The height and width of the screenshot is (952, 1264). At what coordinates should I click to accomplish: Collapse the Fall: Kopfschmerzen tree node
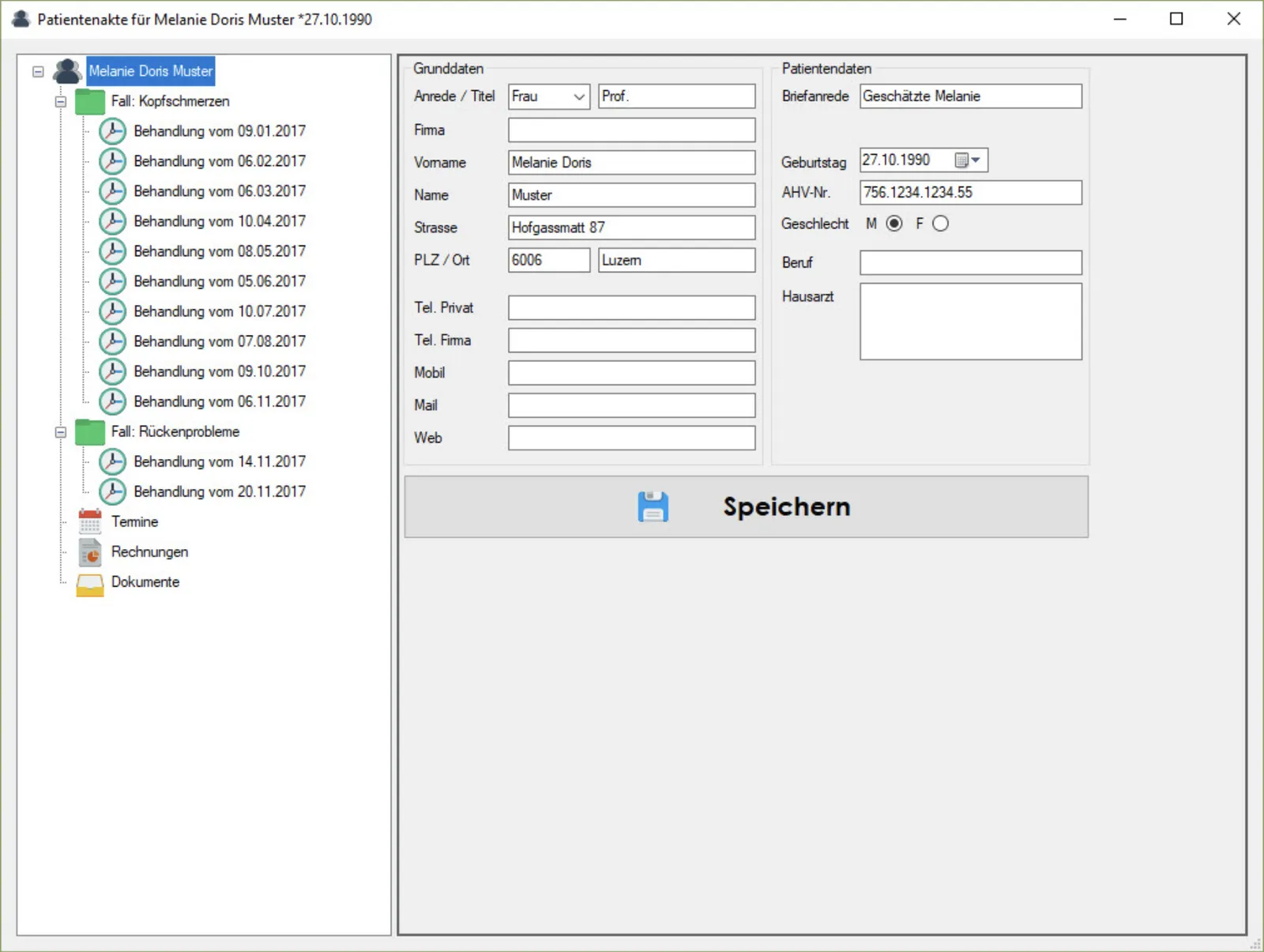[60, 101]
